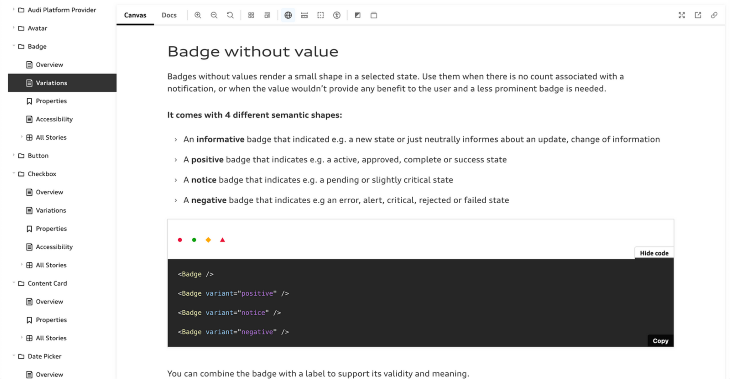Switch to the Docs tab
730x379 pixels.
(x=169, y=15)
